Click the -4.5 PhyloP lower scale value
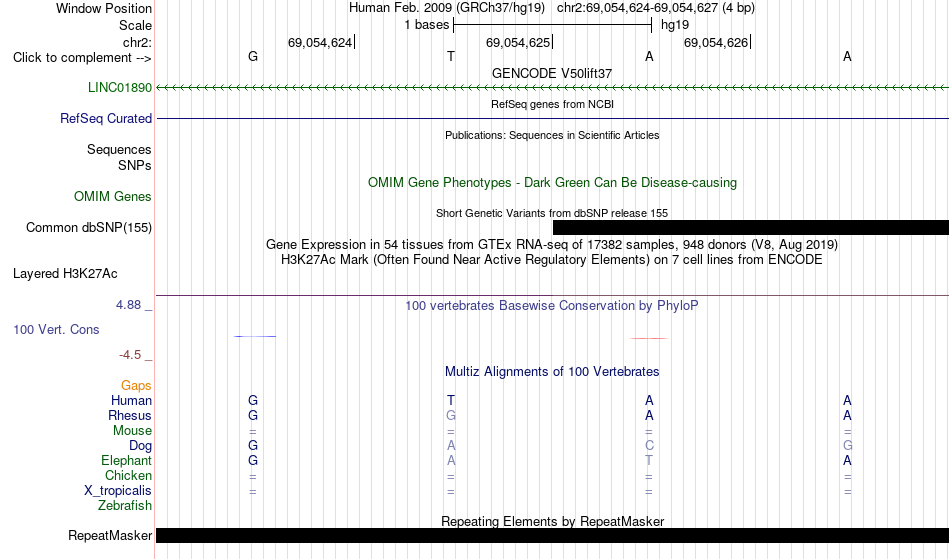 [x=130, y=354]
